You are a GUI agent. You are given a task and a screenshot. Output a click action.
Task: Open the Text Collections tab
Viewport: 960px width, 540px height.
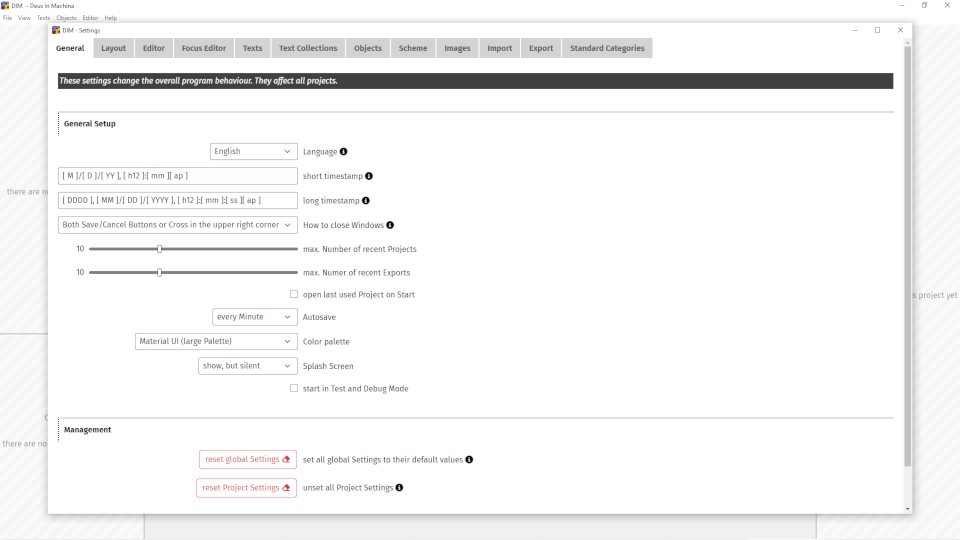point(308,48)
